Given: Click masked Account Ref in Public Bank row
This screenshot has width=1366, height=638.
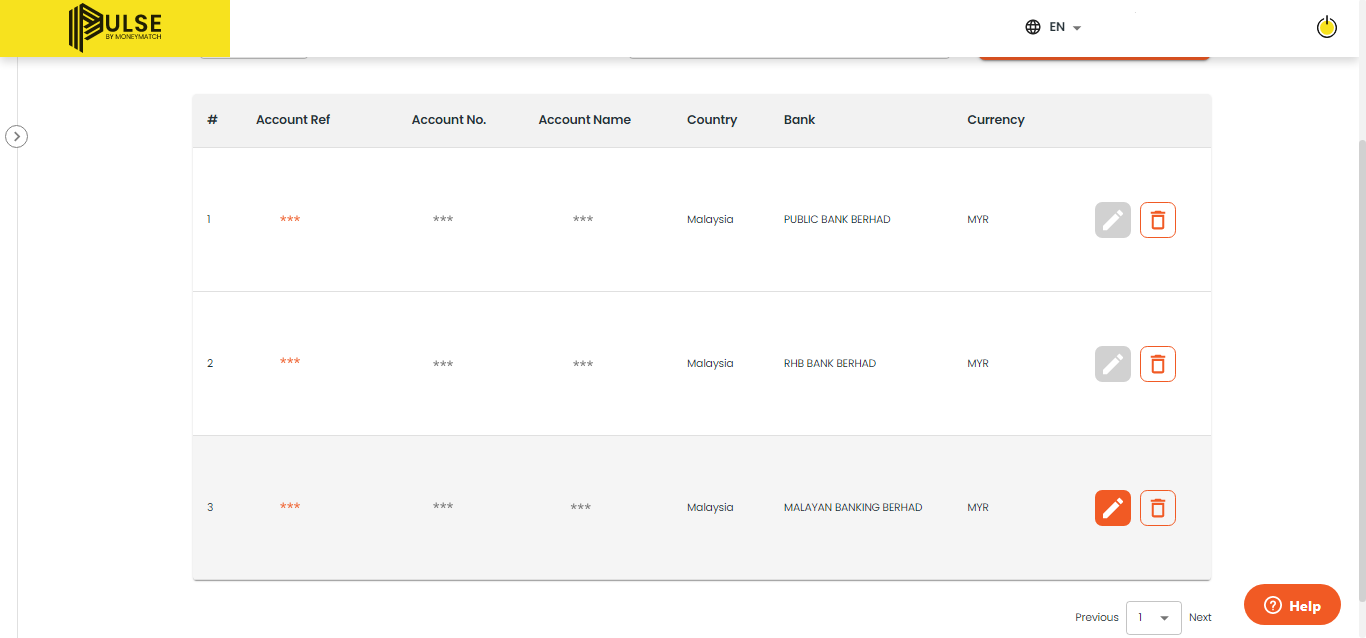Looking at the screenshot, I should coord(290,219).
